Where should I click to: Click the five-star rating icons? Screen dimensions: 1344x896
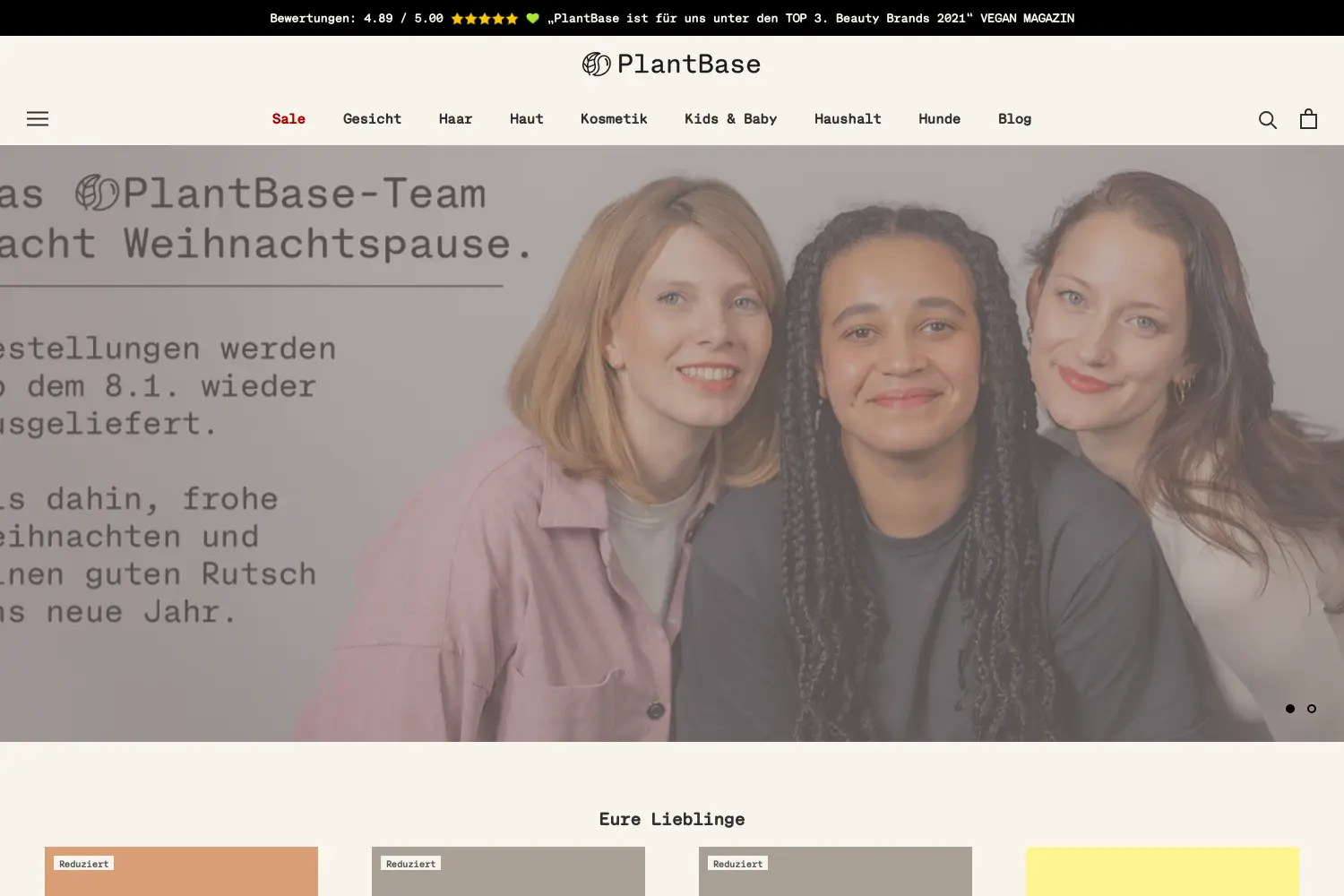(x=485, y=18)
